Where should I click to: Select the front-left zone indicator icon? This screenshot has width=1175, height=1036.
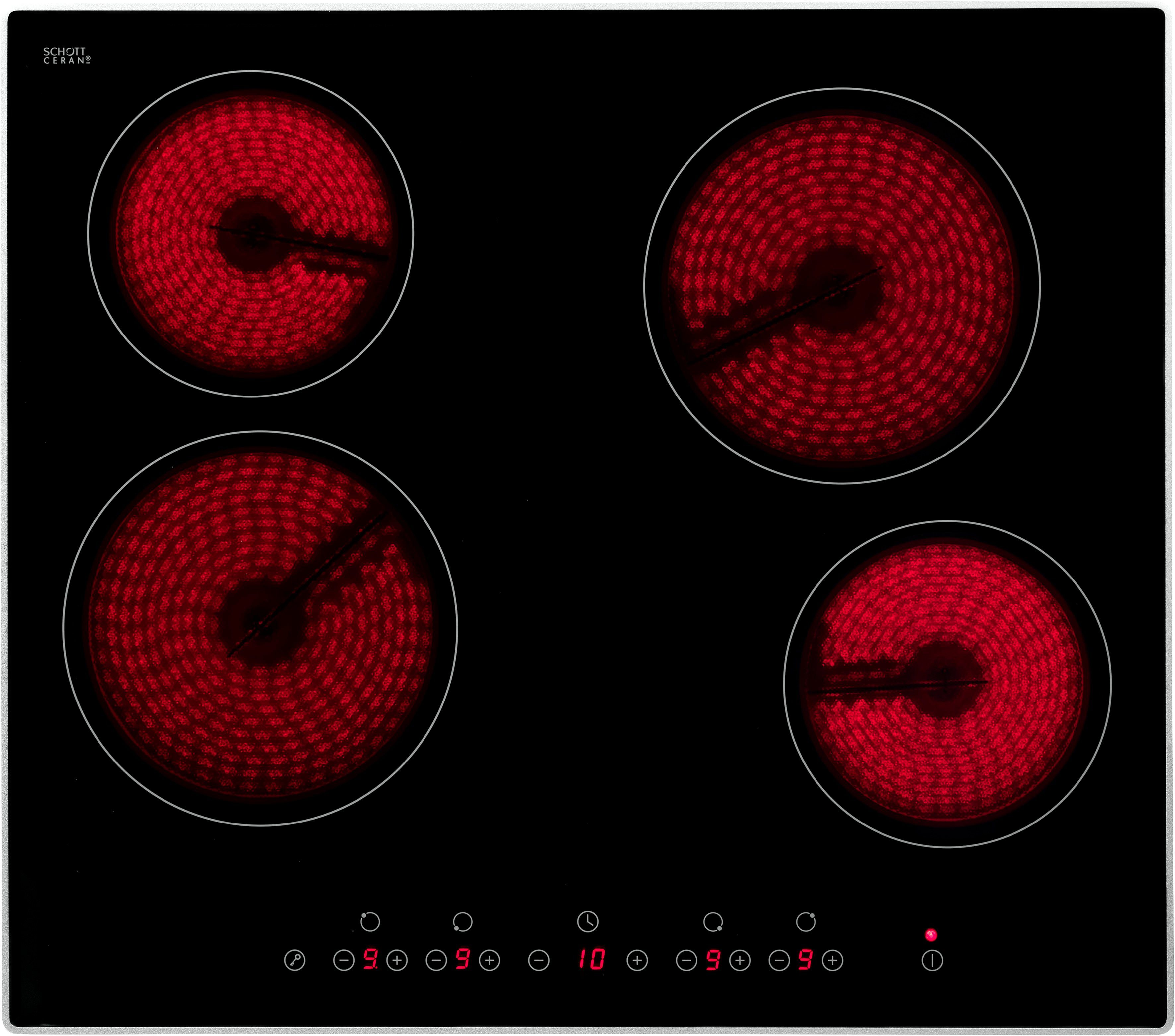(462, 922)
